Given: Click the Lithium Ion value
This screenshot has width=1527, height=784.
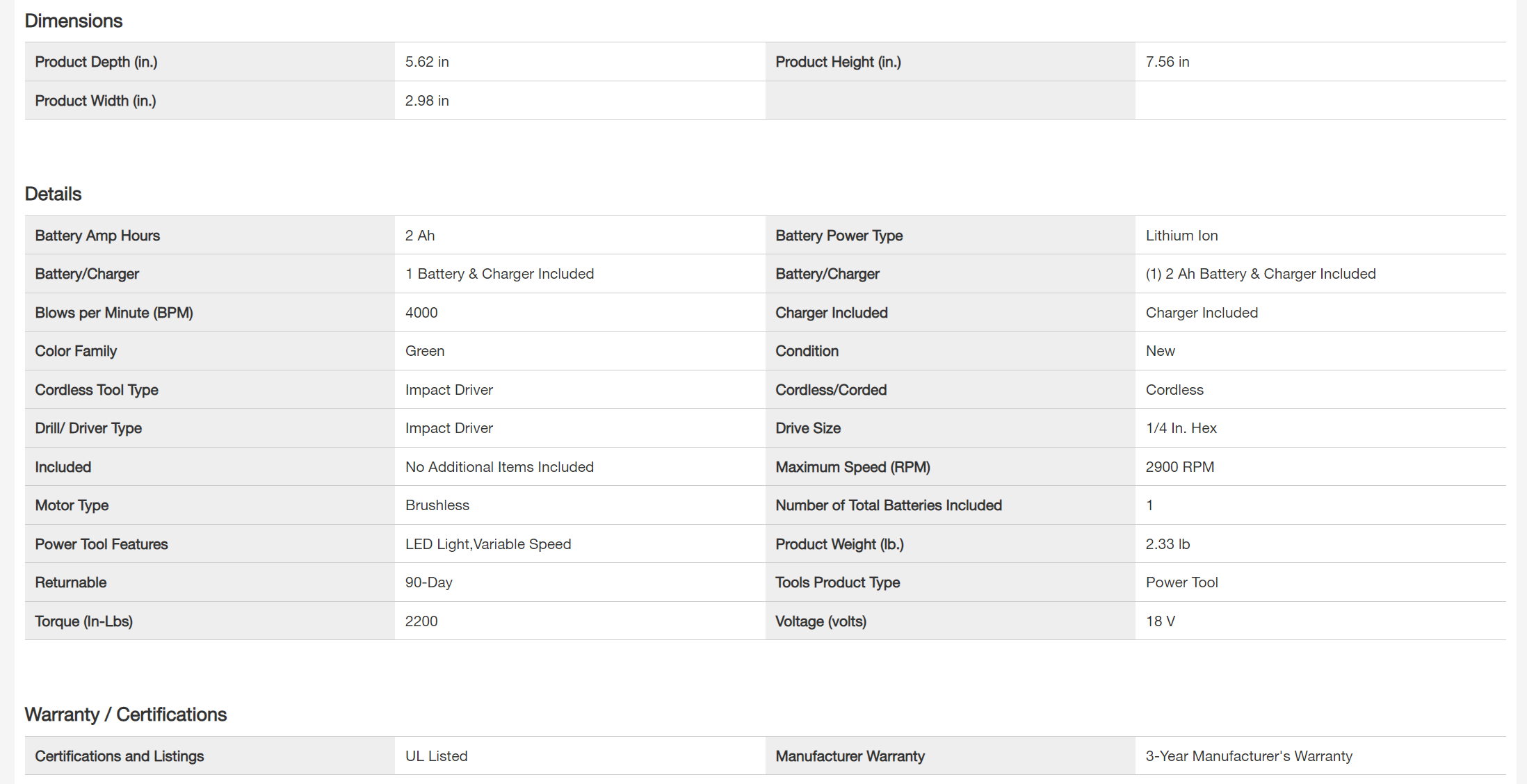Looking at the screenshot, I should point(1181,236).
